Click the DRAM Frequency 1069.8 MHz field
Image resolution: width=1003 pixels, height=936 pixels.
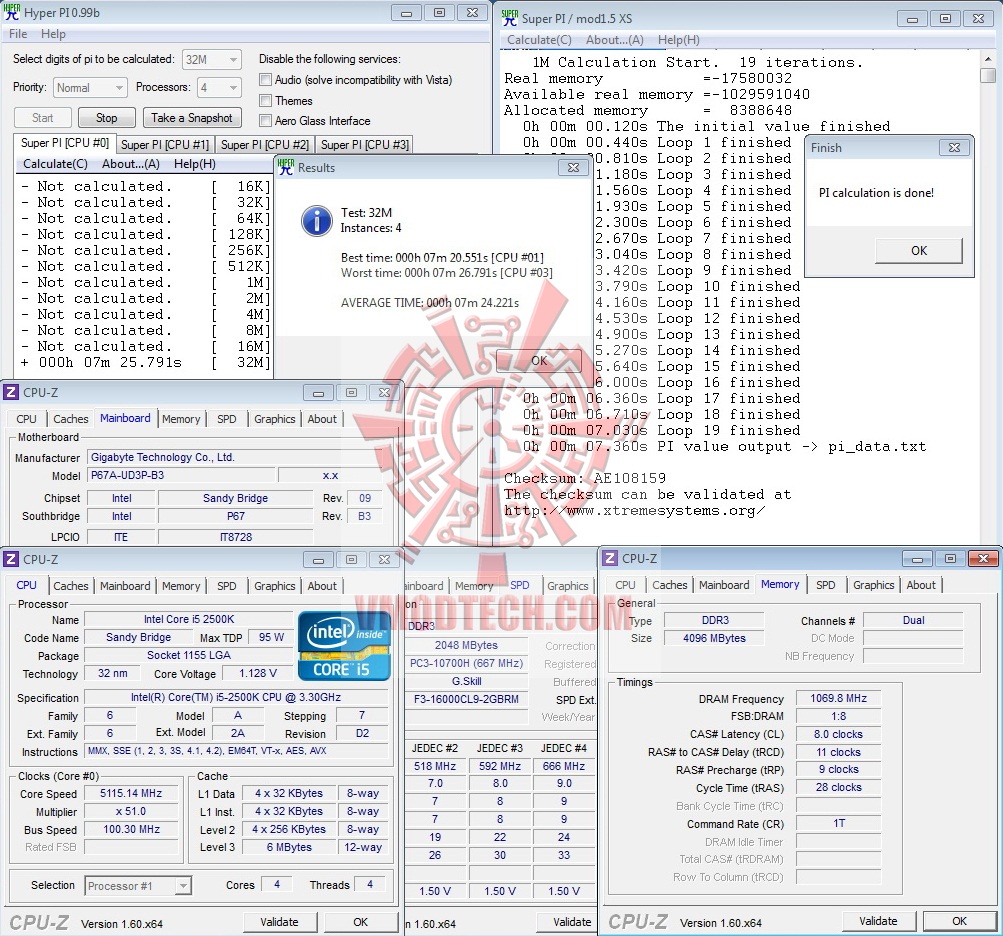(x=838, y=698)
